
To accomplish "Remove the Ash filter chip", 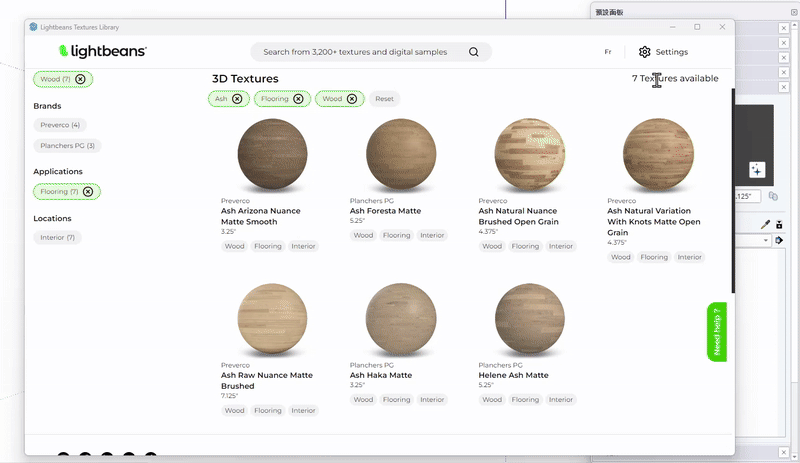I will click(x=237, y=99).
